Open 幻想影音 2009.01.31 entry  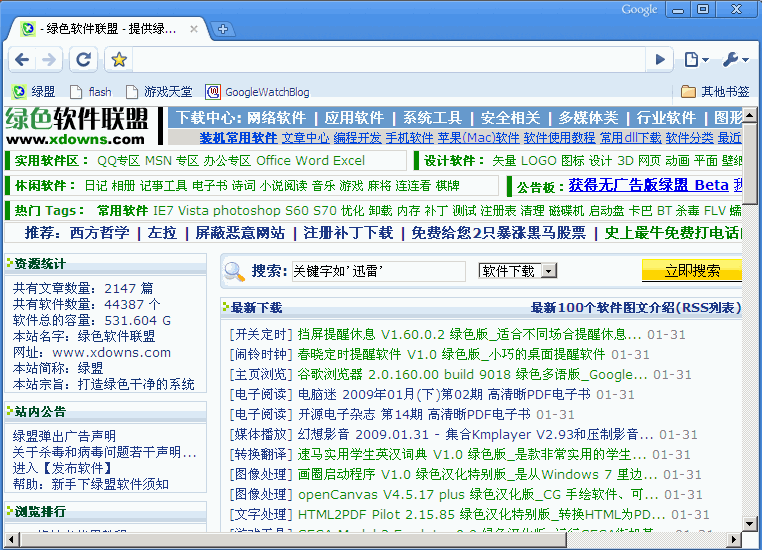coord(475,434)
